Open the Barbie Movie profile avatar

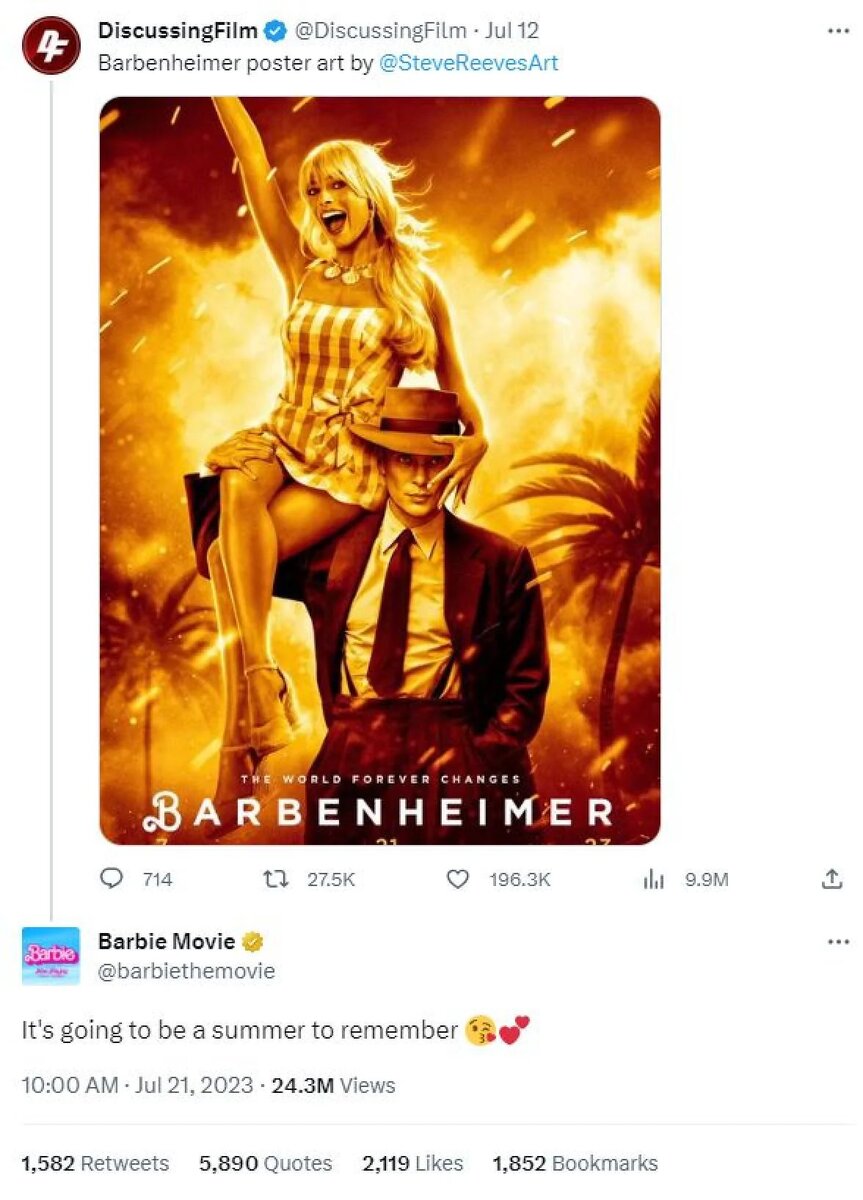51,956
